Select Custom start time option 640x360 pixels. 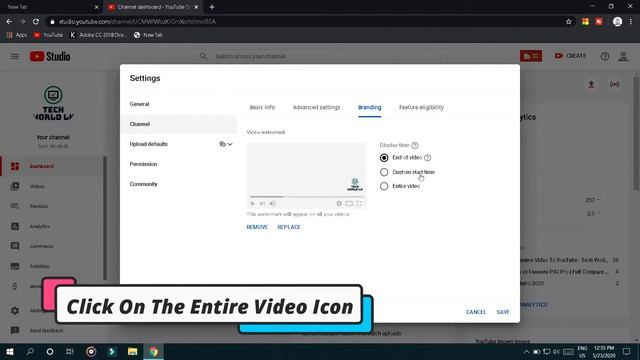coord(384,172)
